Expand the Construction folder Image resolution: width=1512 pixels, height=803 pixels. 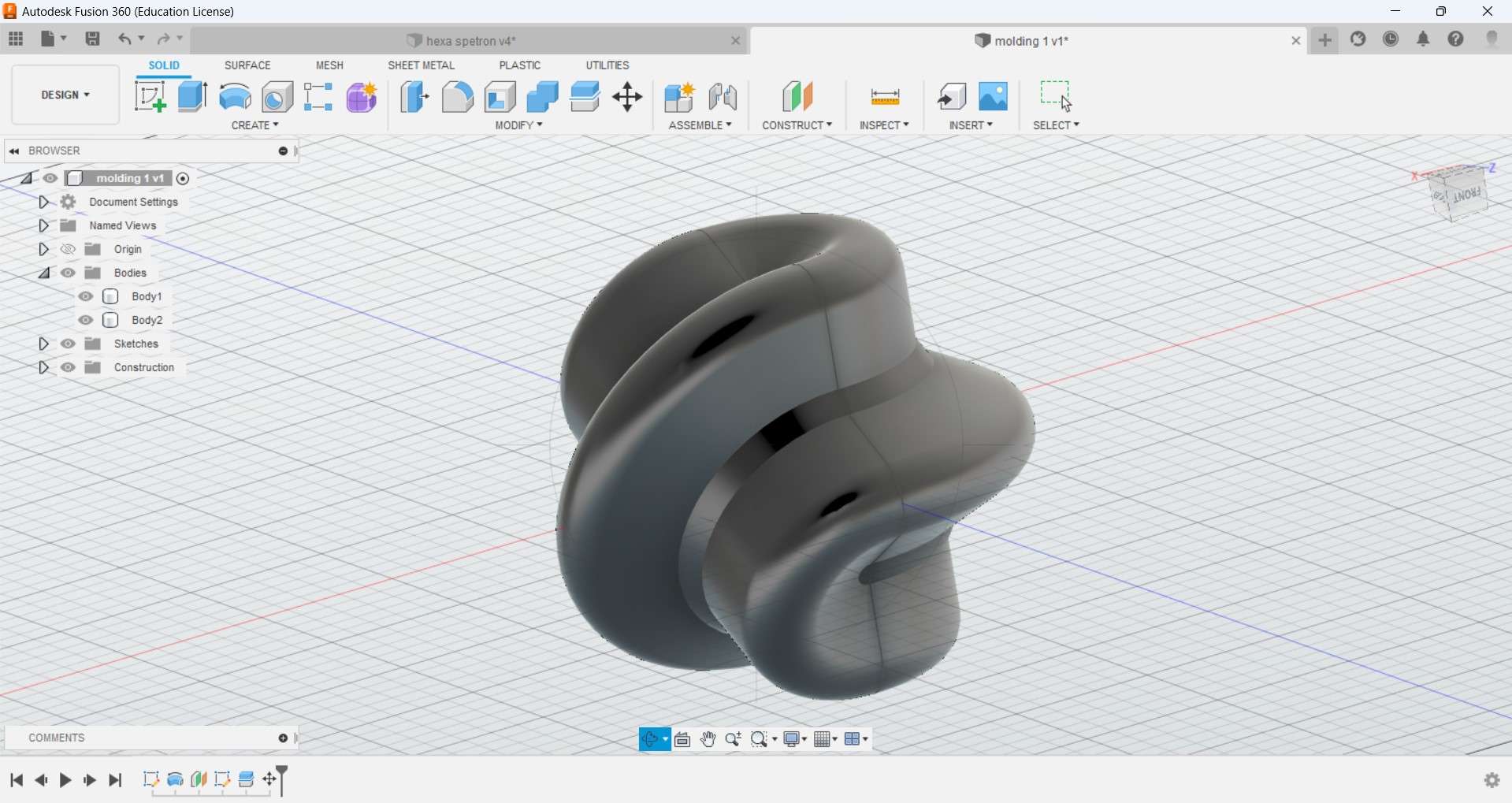(x=44, y=368)
